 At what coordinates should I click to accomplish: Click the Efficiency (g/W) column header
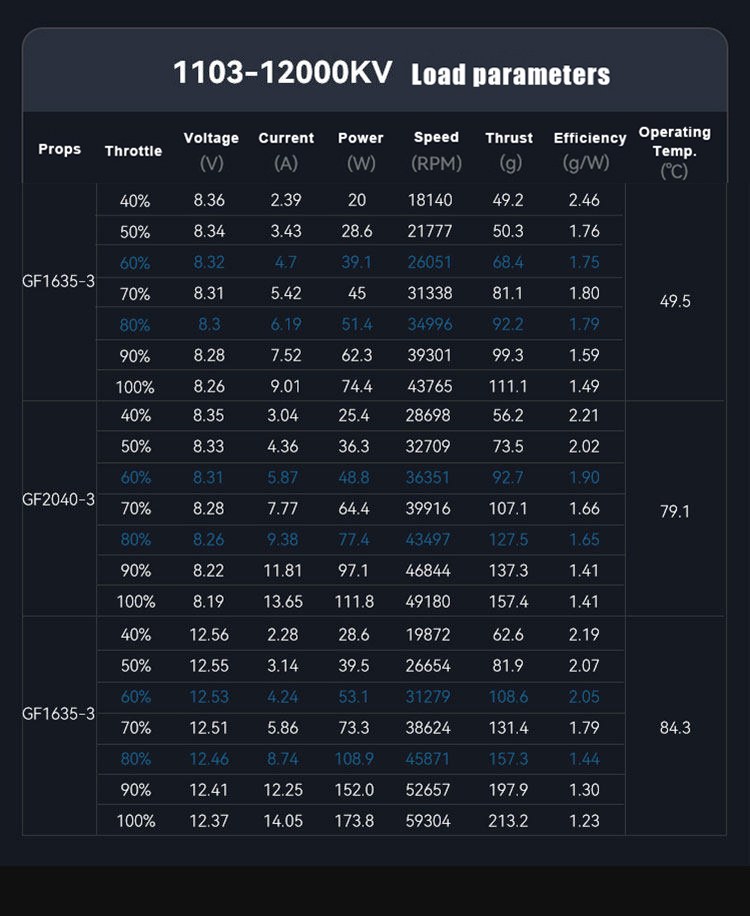[x=589, y=150]
